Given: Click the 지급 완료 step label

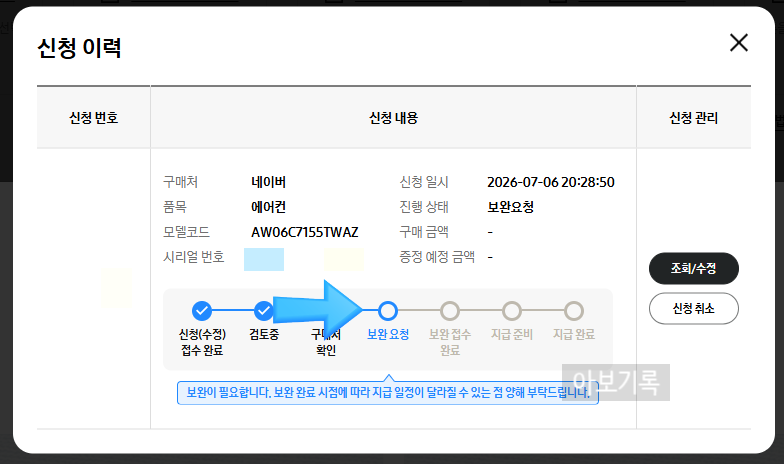Looking at the screenshot, I should (x=574, y=334).
